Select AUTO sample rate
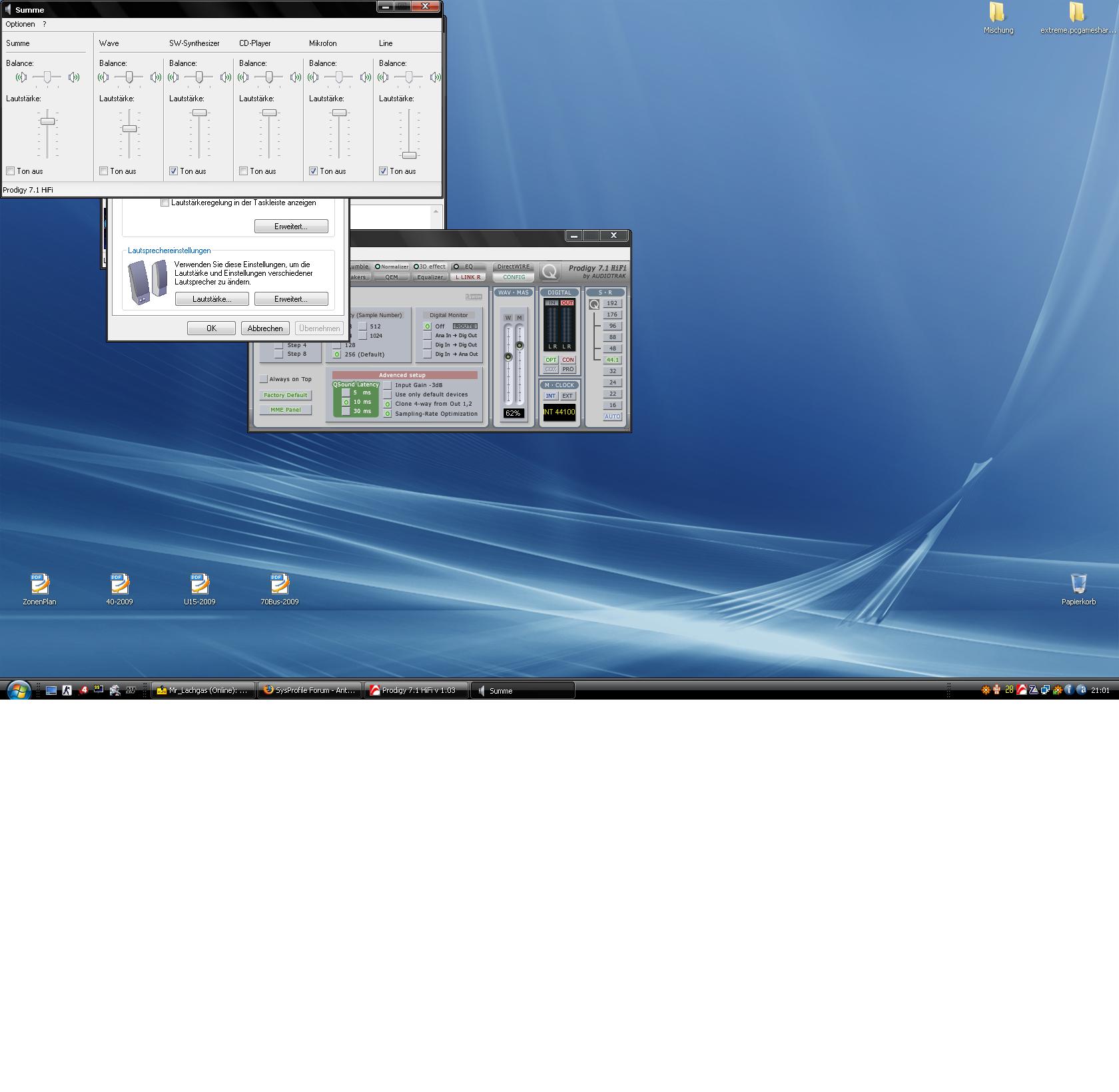 tap(612, 416)
